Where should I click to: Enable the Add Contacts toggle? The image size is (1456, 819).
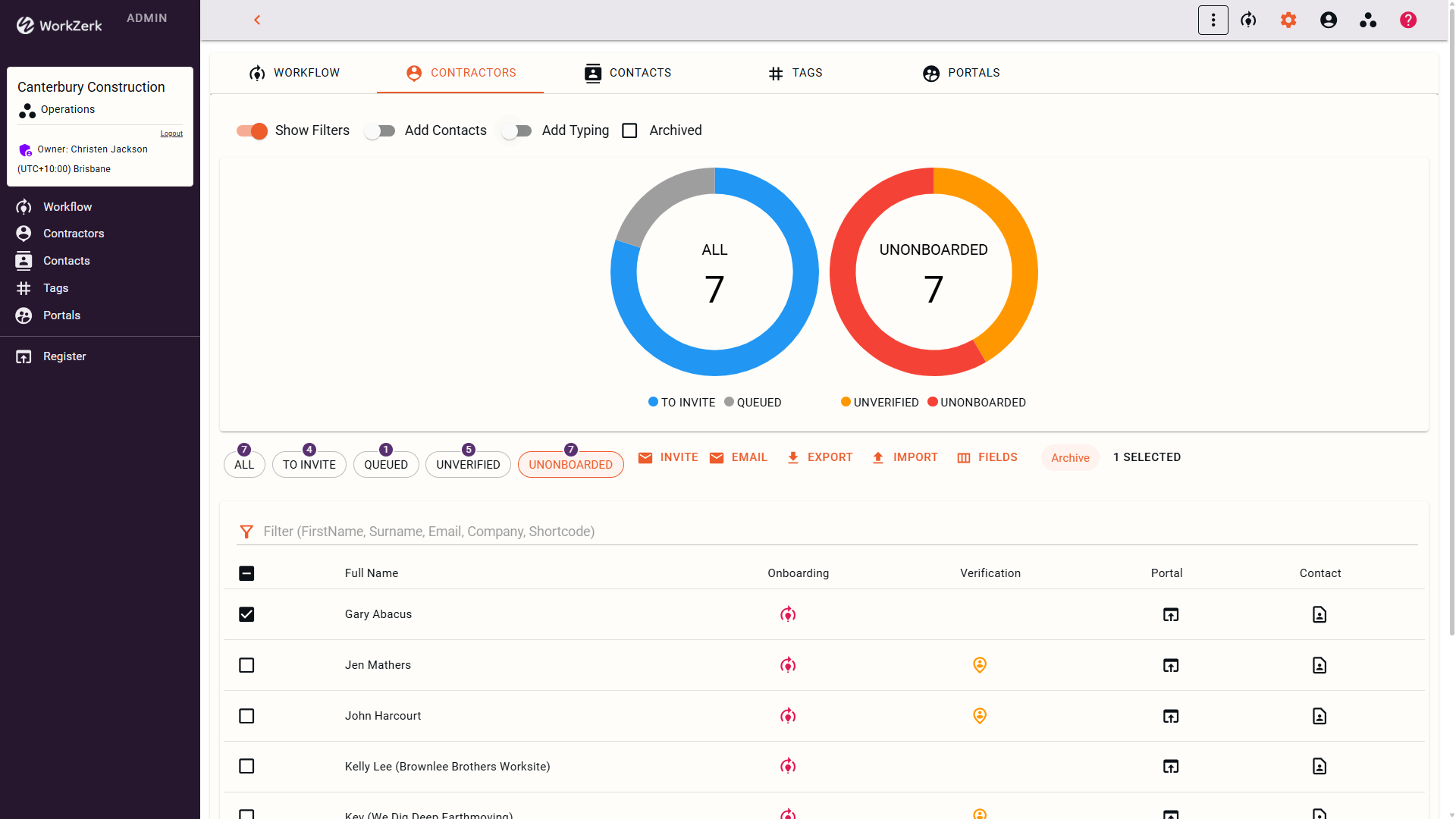pyautogui.click(x=380, y=130)
